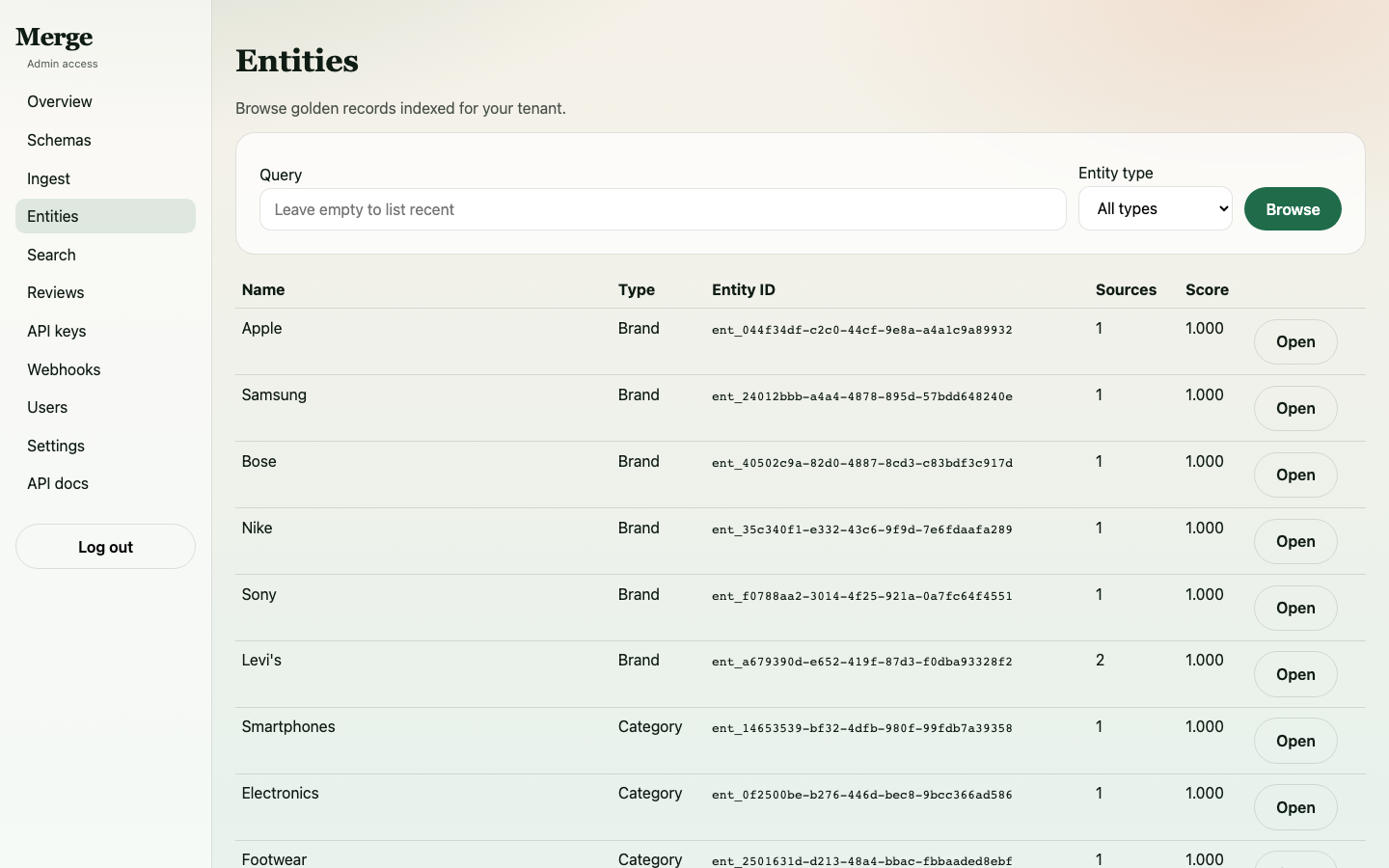Click the Entity ID column header
Viewport: 1389px width, 868px height.
744,289
